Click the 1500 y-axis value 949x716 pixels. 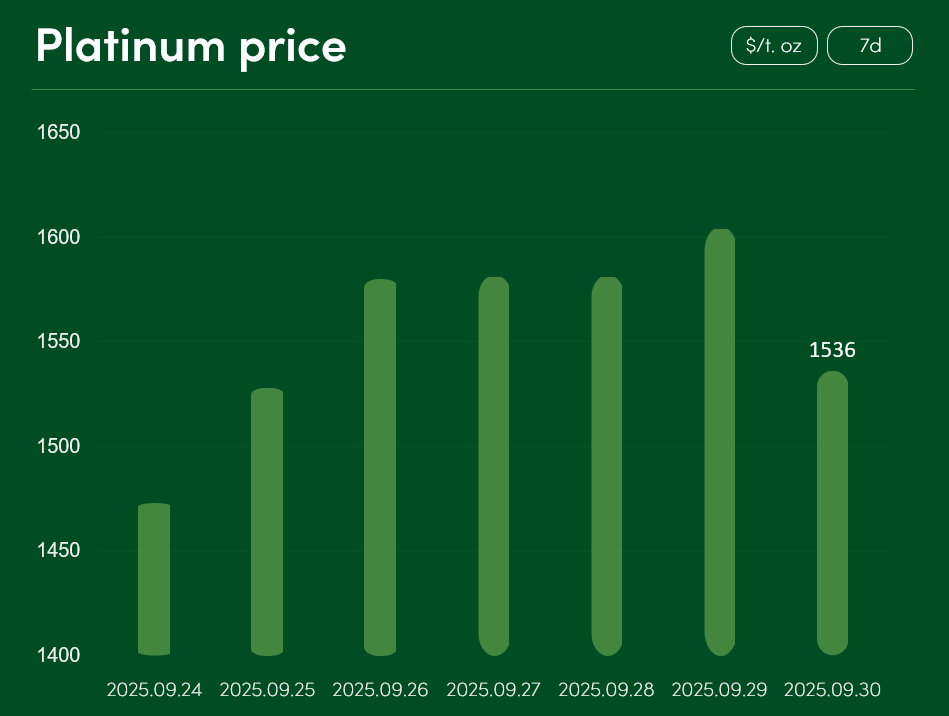[59, 446]
